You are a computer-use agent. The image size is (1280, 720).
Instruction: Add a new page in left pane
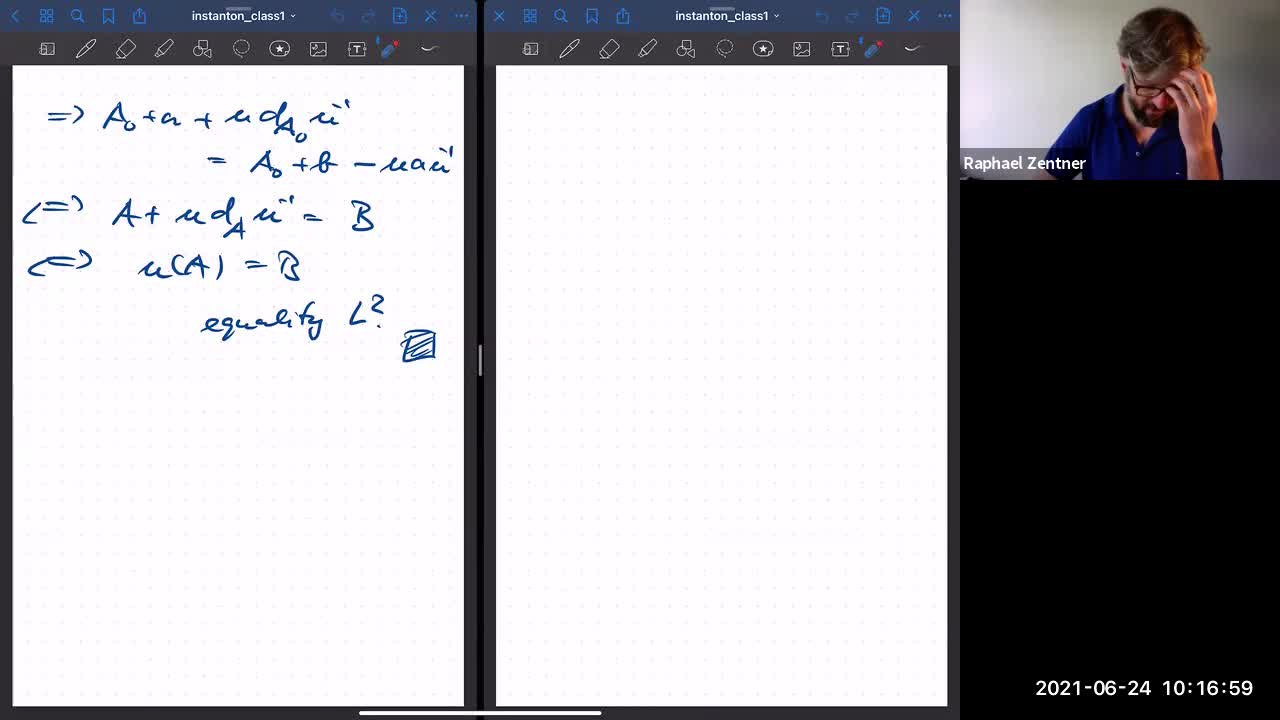pyautogui.click(x=400, y=16)
